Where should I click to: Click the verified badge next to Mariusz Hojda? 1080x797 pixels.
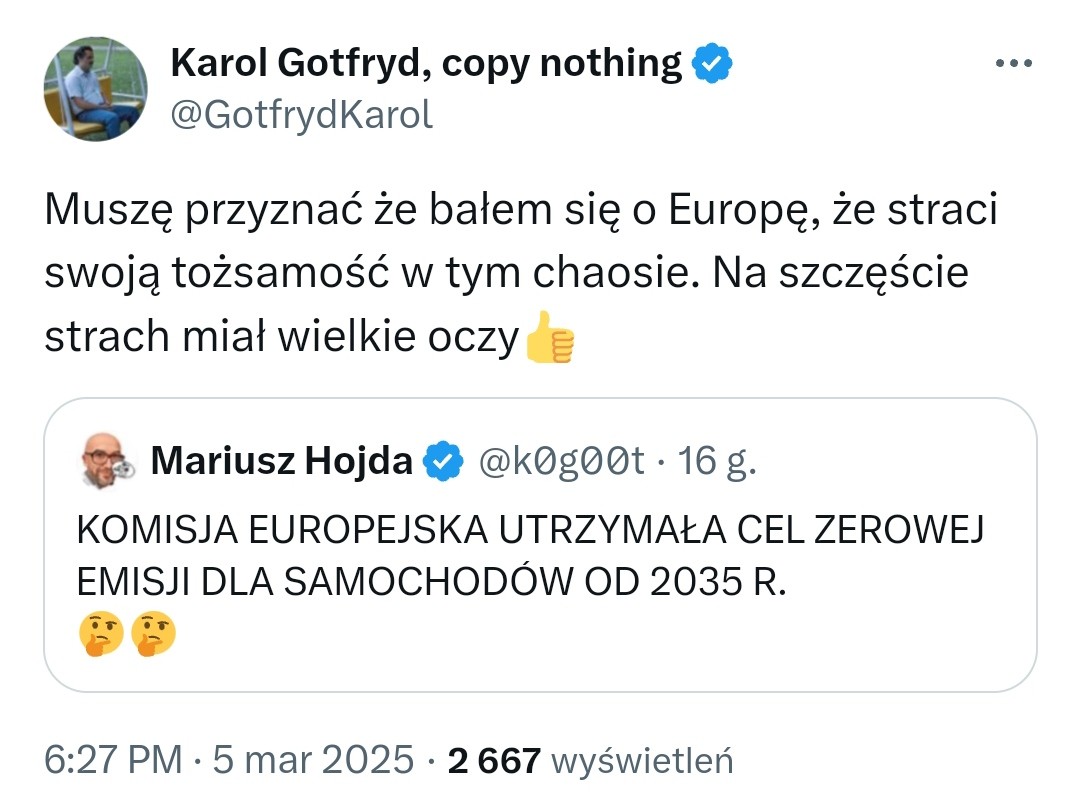pos(443,460)
